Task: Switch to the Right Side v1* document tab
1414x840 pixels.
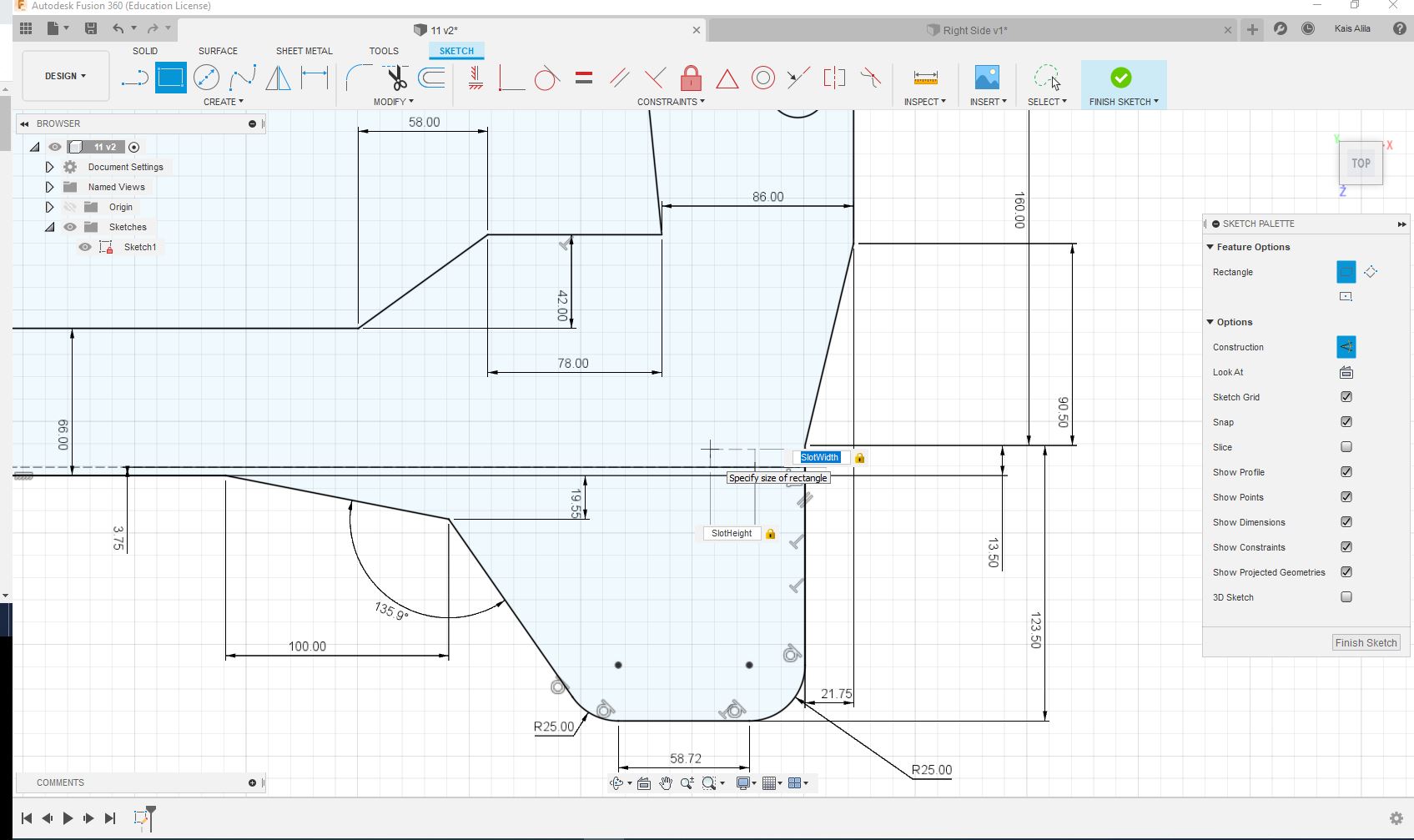Action: pyautogui.click(x=973, y=30)
